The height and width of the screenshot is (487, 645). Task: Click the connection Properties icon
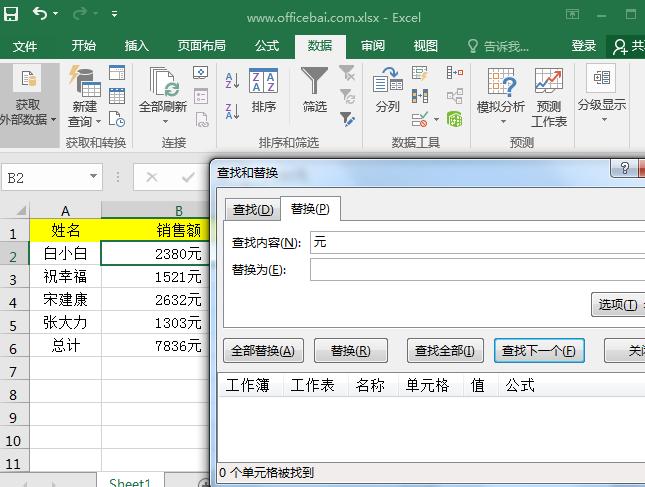(x=201, y=96)
